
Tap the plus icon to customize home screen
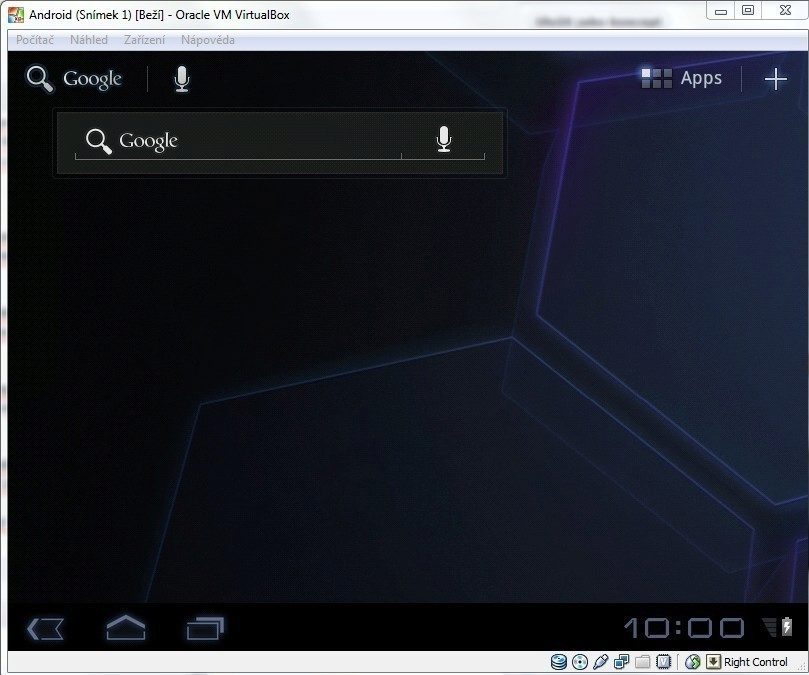point(775,79)
